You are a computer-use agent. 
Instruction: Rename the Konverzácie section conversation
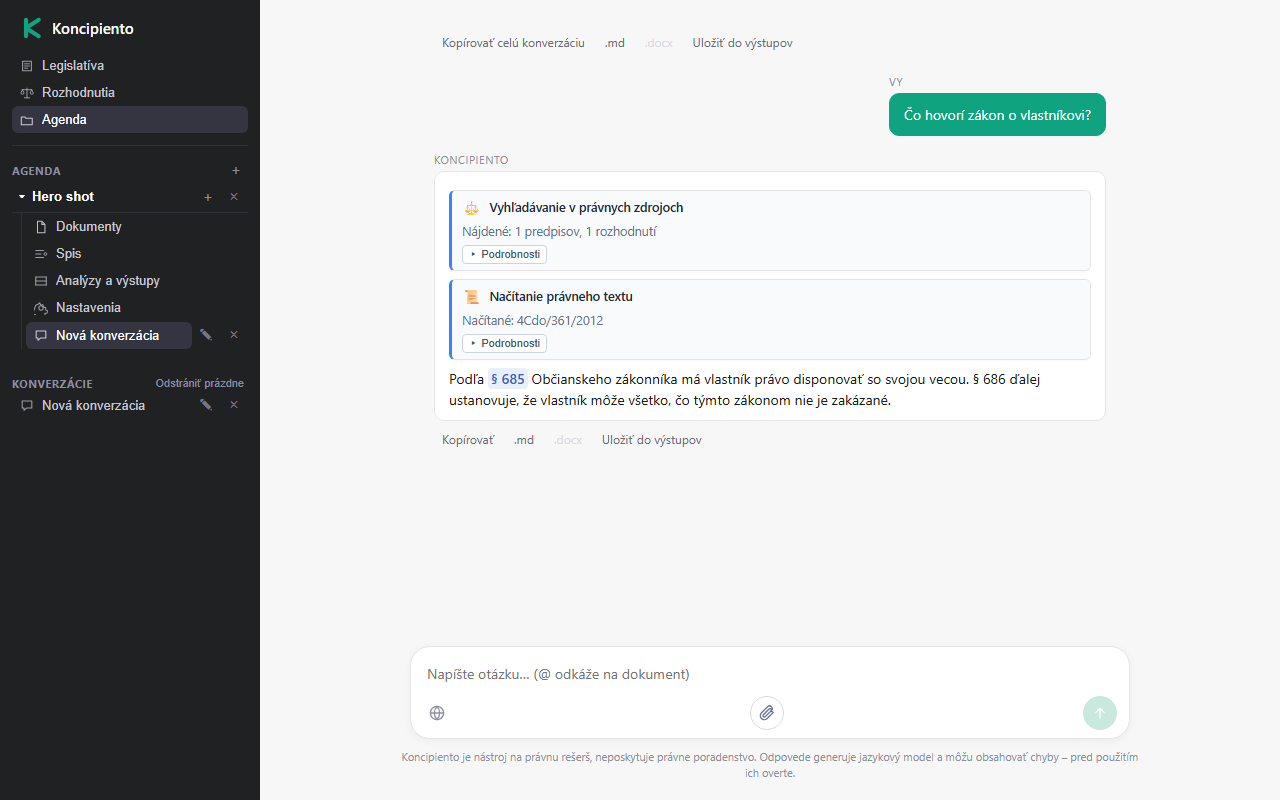(206, 405)
